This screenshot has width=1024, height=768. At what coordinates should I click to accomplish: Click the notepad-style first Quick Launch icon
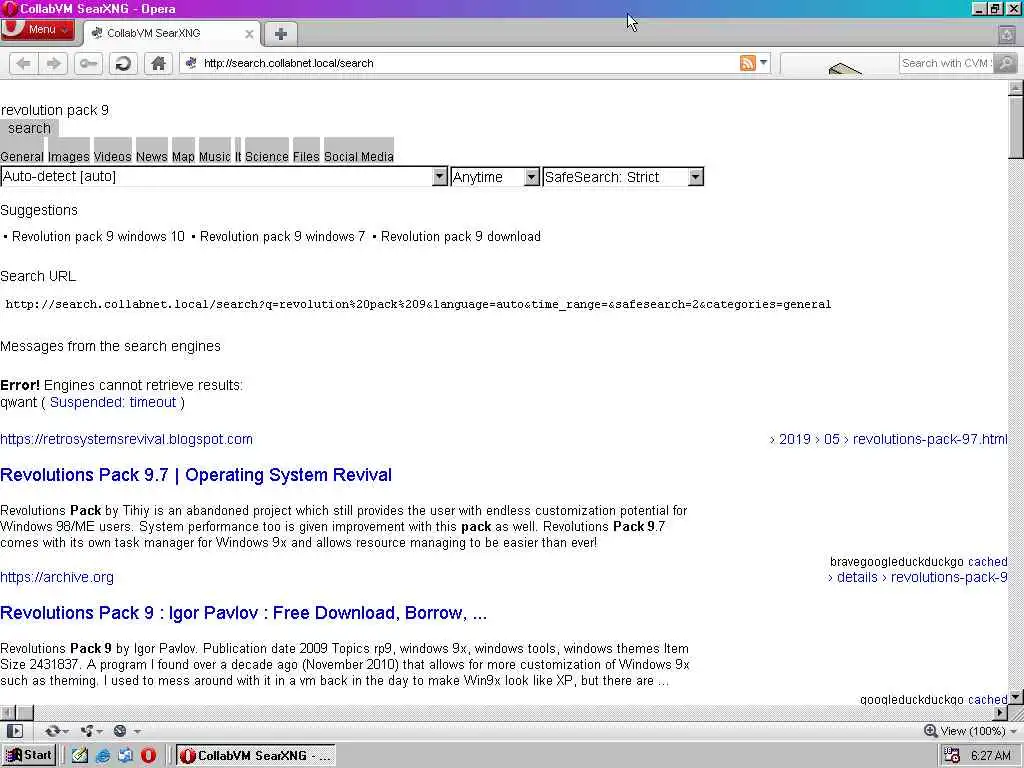(x=80, y=756)
